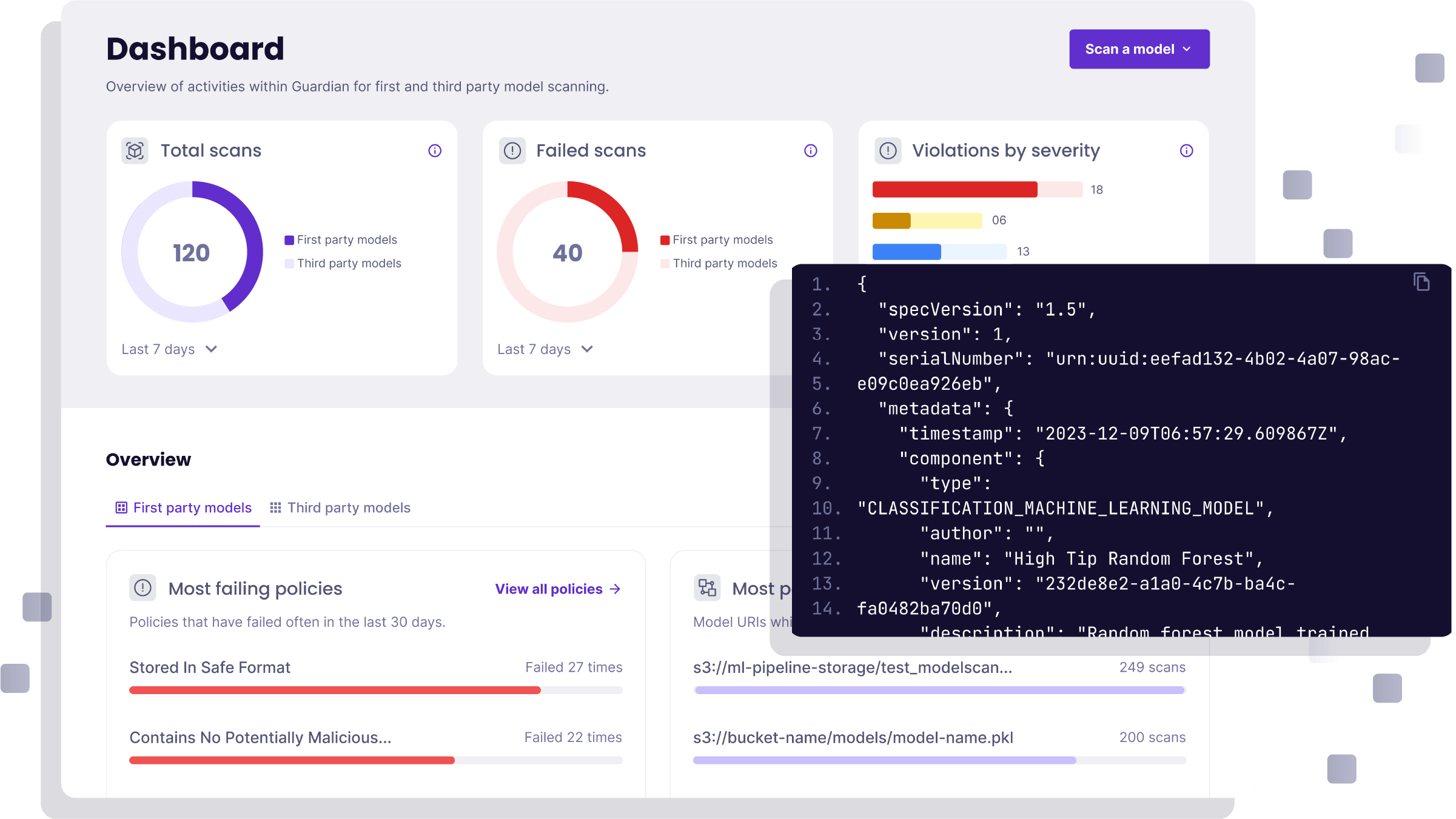Click the node graph icon on the model URIs card

708,587
